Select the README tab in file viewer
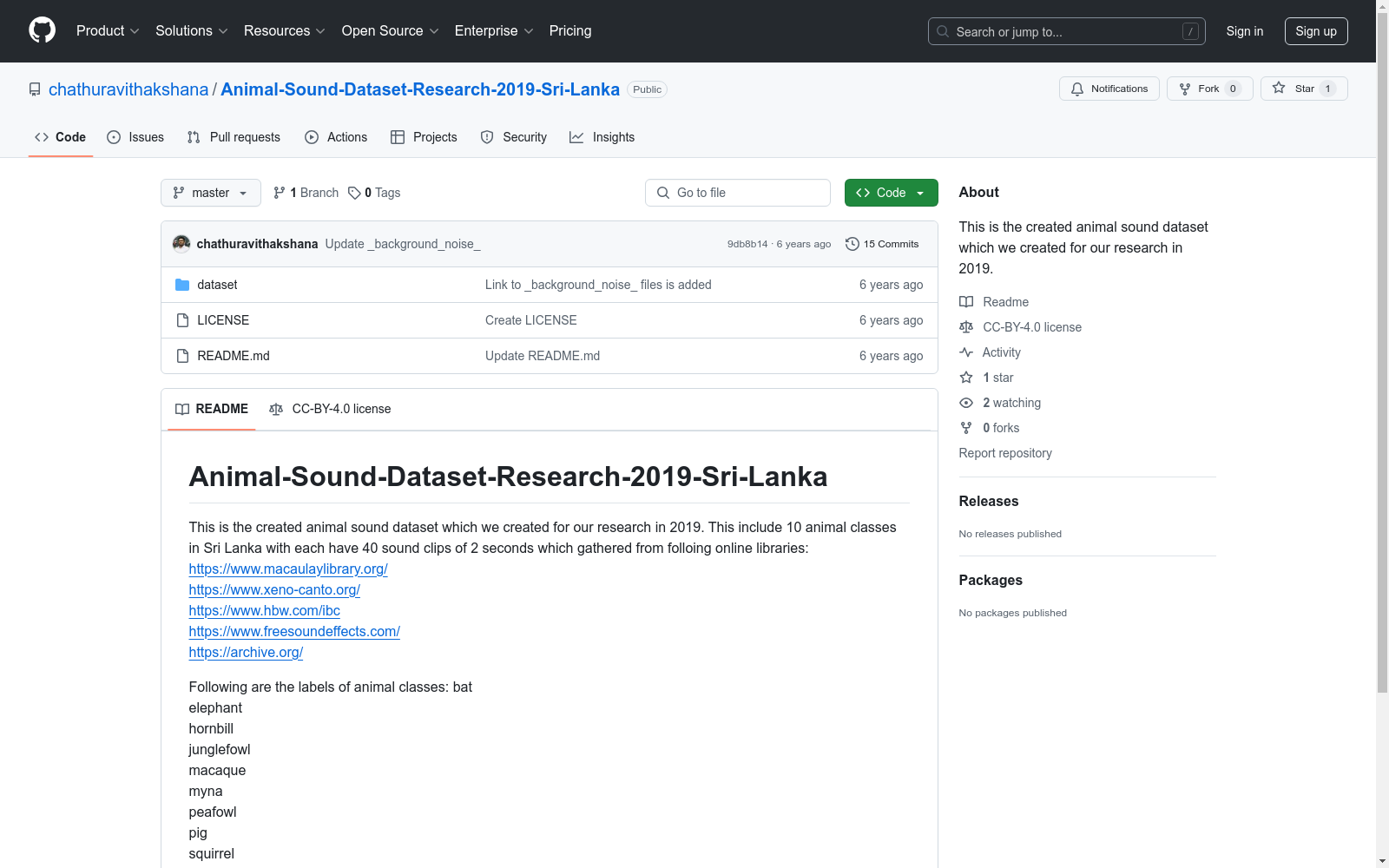The image size is (1389, 868). pos(212,409)
